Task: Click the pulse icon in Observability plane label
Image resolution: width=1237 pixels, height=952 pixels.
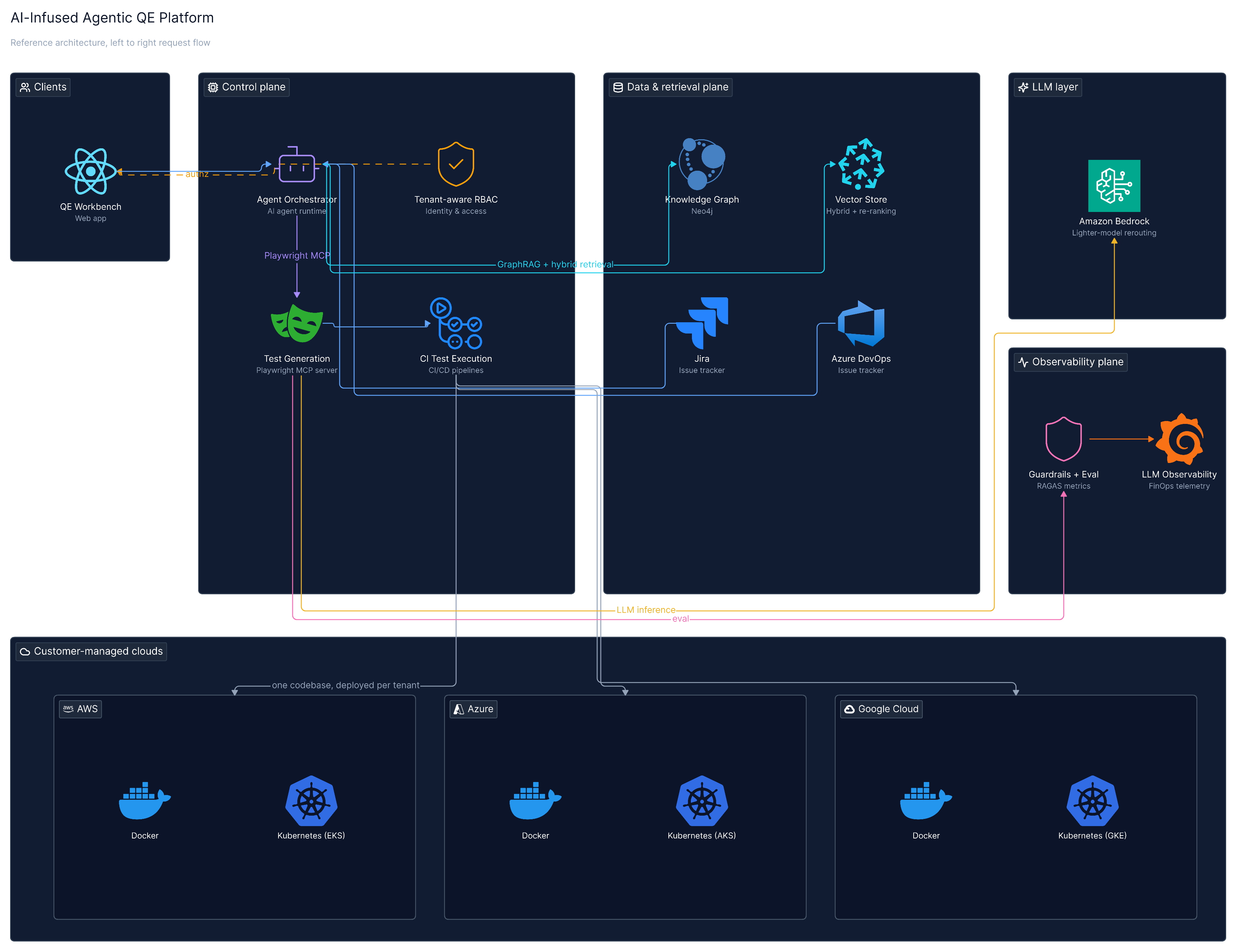Action: coord(1023,362)
